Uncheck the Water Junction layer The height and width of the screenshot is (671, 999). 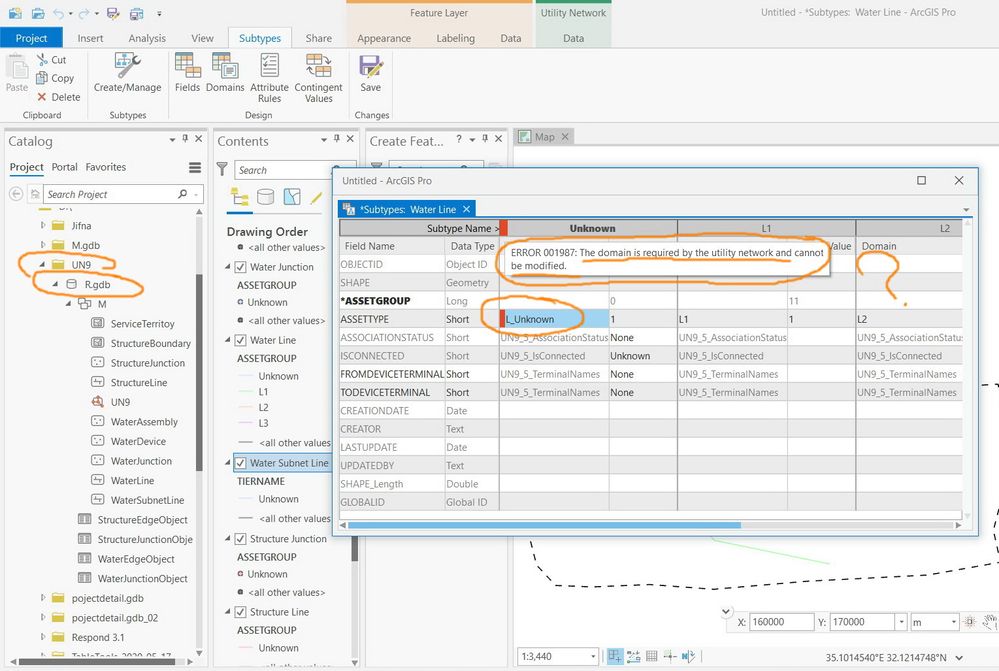click(x=240, y=267)
